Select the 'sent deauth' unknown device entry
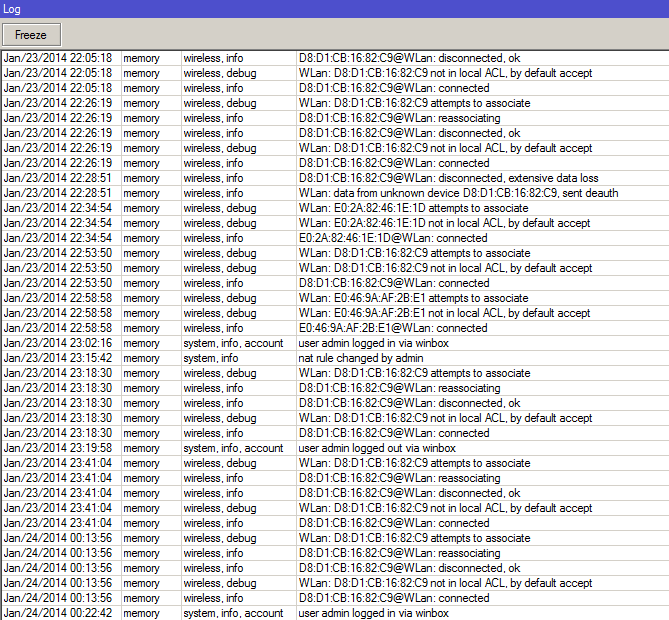Viewport: 669px width, 620px height. click(458, 193)
